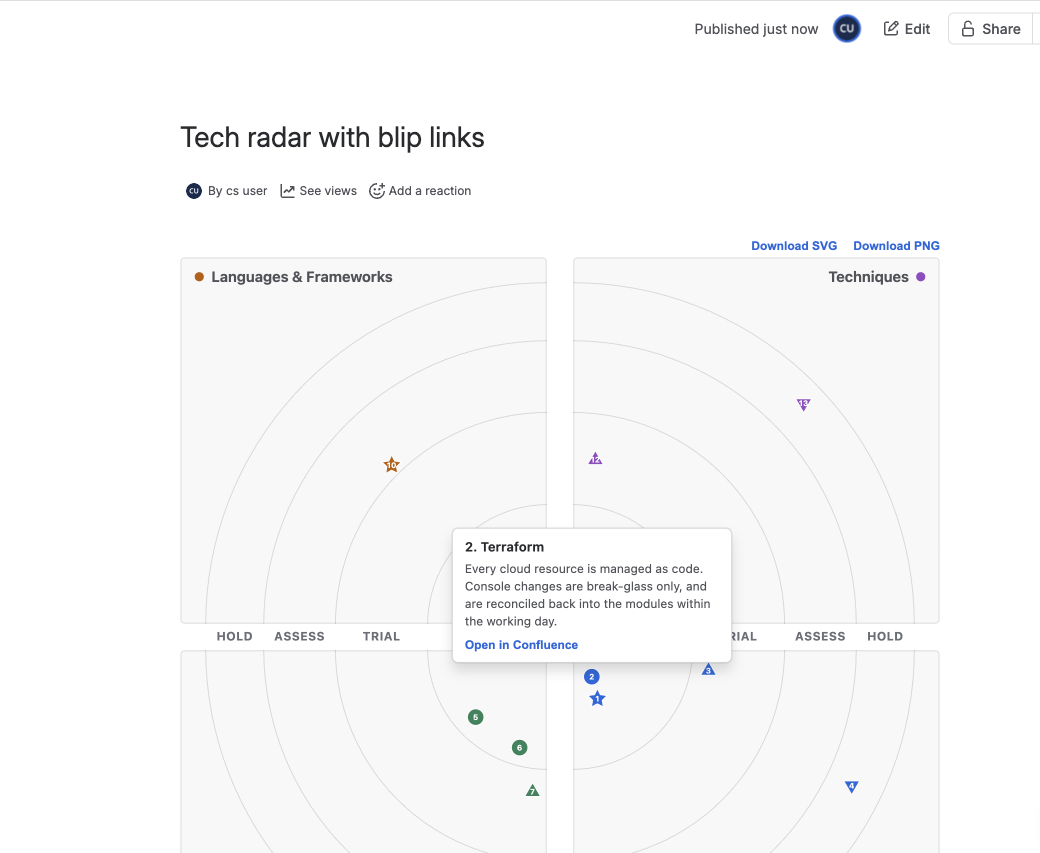Viewport: 1040px width, 853px height.
Task: Select blue star blip 1
Action: [x=597, y=698]
